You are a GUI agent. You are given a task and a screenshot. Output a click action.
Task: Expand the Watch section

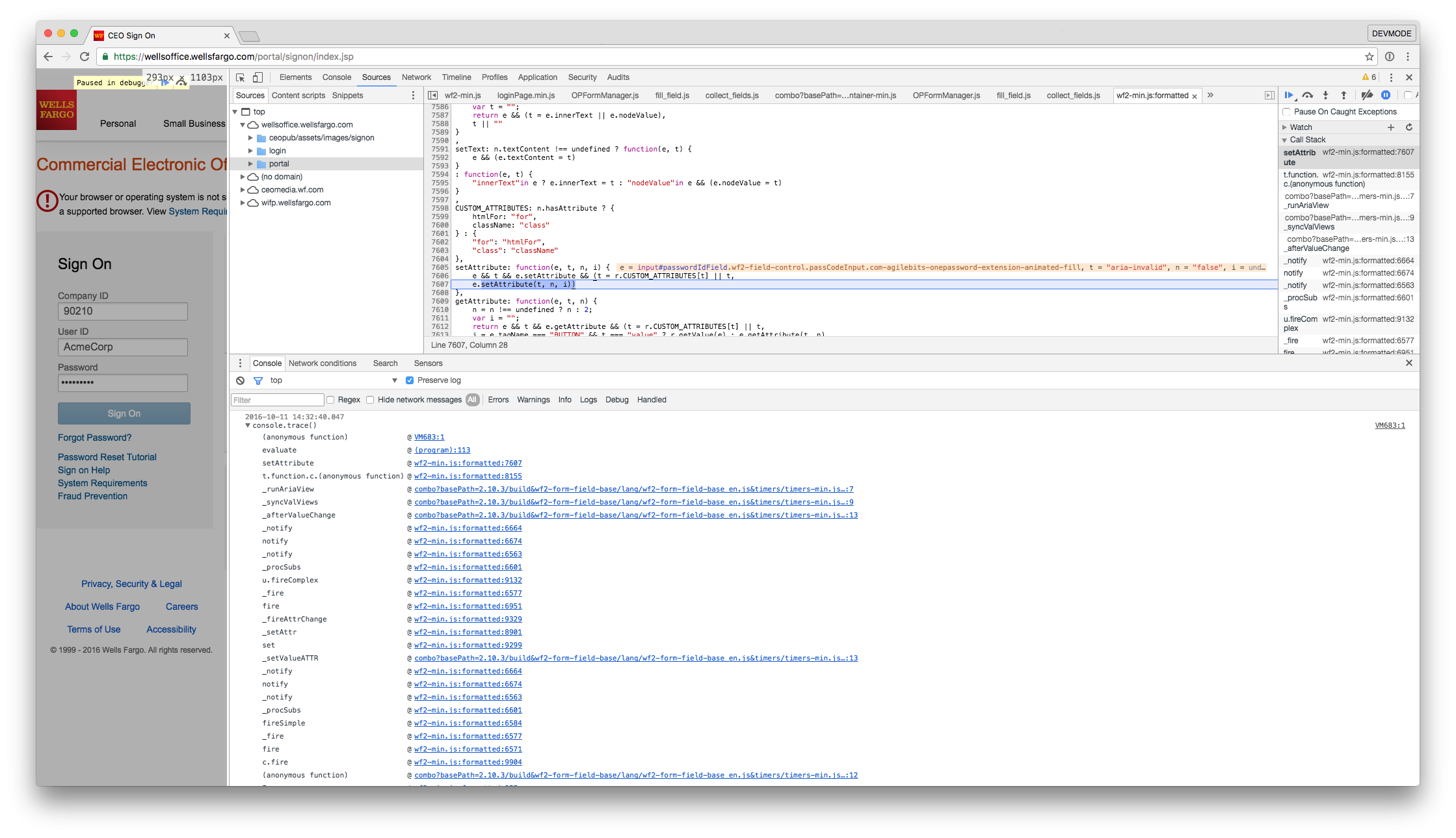(1284, 127)
